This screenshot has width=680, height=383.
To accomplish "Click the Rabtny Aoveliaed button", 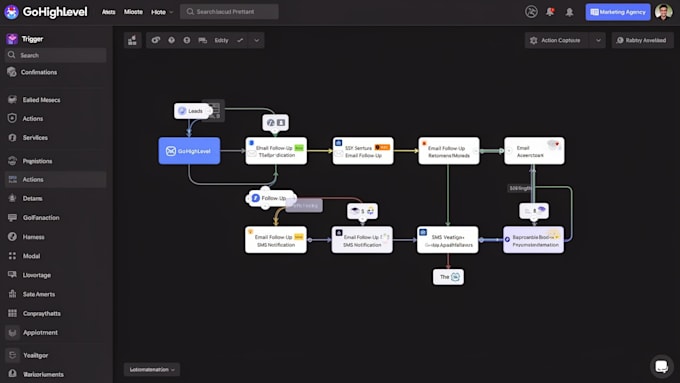I will 642,40.
